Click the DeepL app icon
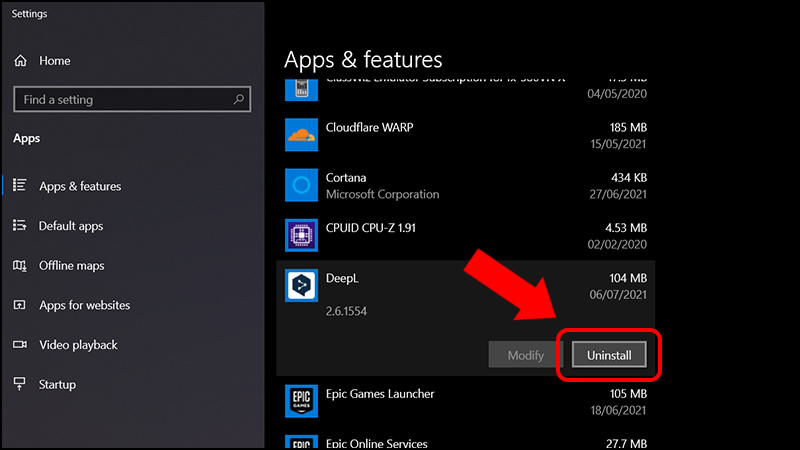The image size is (800, 450). (301, 286)
